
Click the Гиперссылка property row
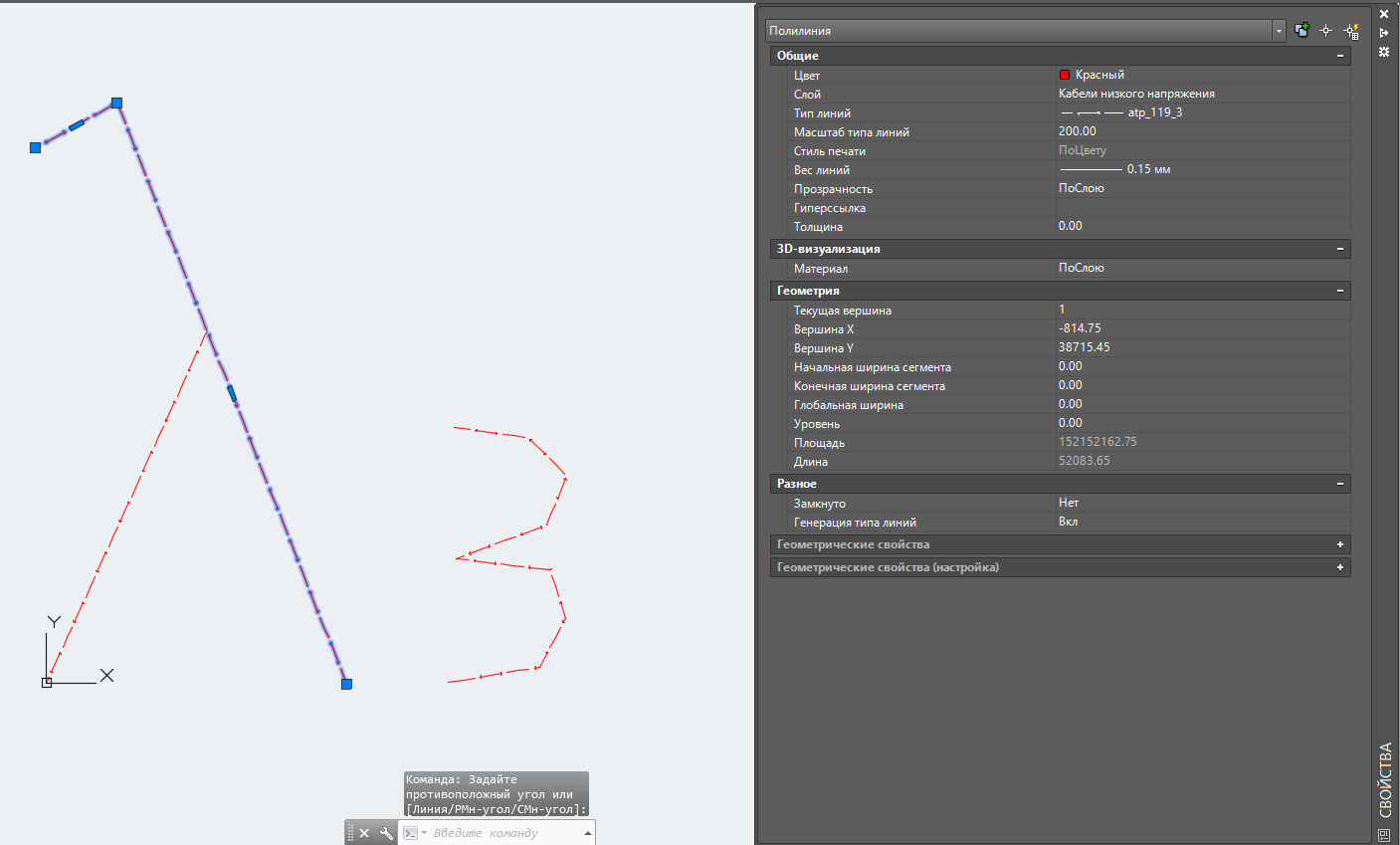[1061, 208]
